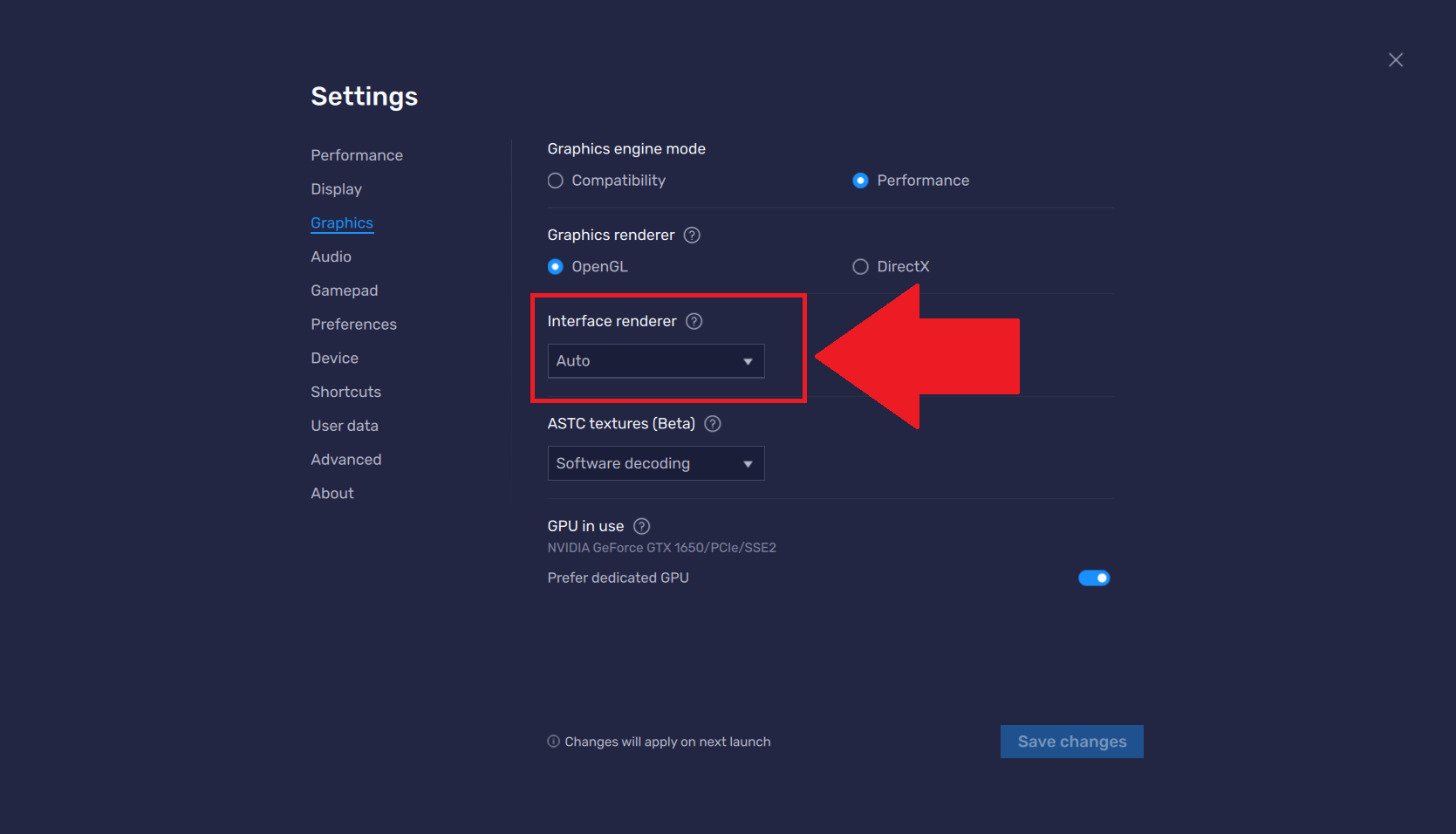
Task: Open the Shortcuts settings section
Action: coord(345,392)
